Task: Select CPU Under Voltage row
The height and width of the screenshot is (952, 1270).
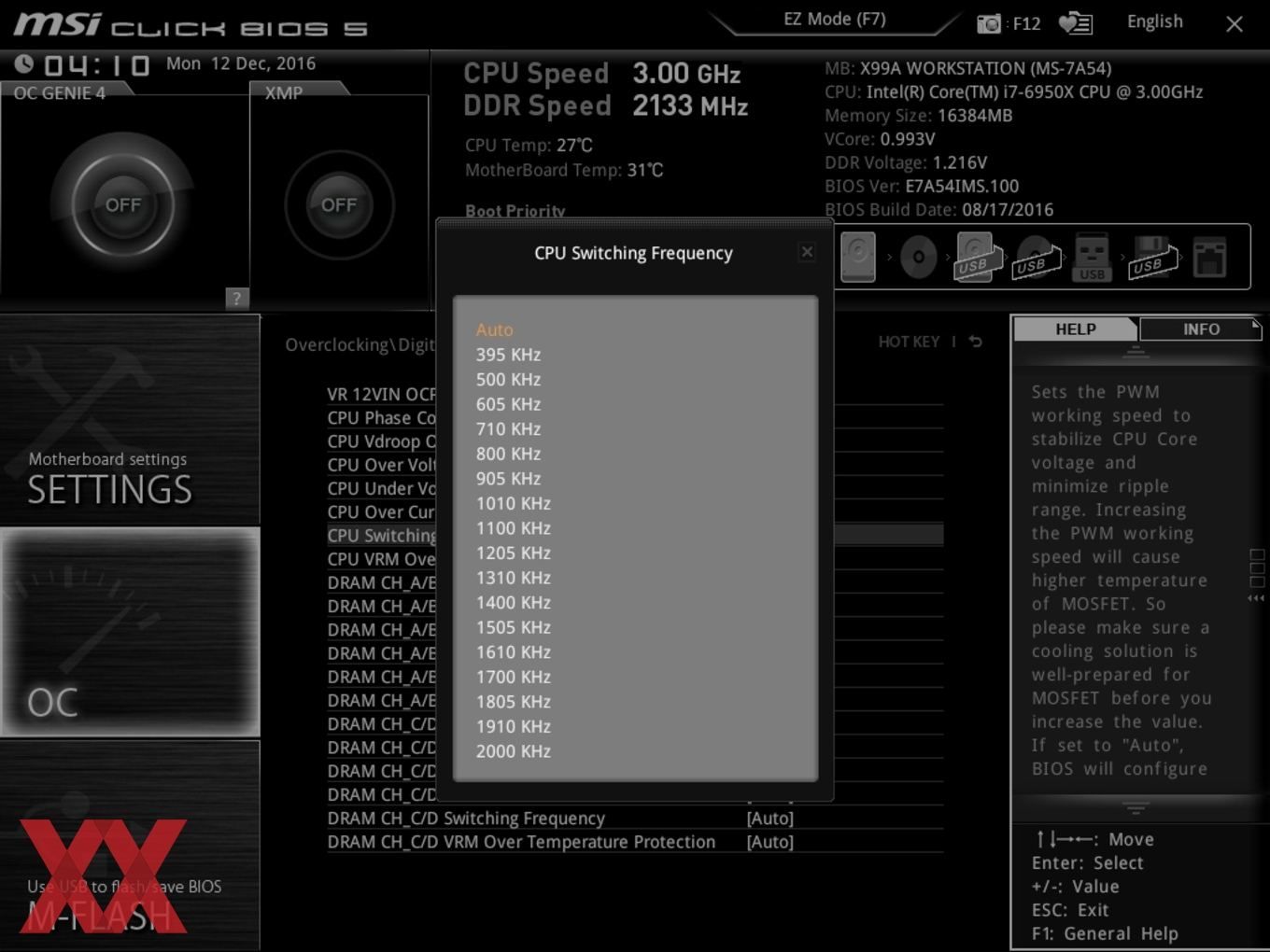Action: pyautogui.click(x=381, y=488)
